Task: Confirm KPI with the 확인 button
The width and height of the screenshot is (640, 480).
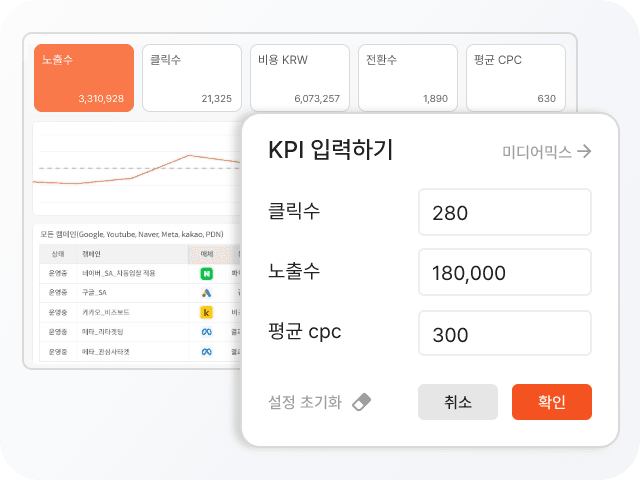Action: [552, 402]
